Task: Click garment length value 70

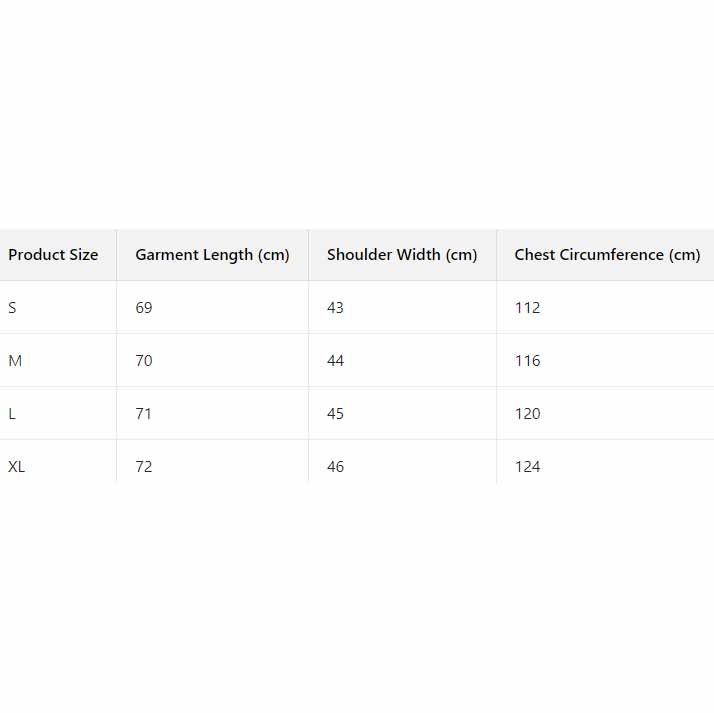Action: click(x=144, y=361)
